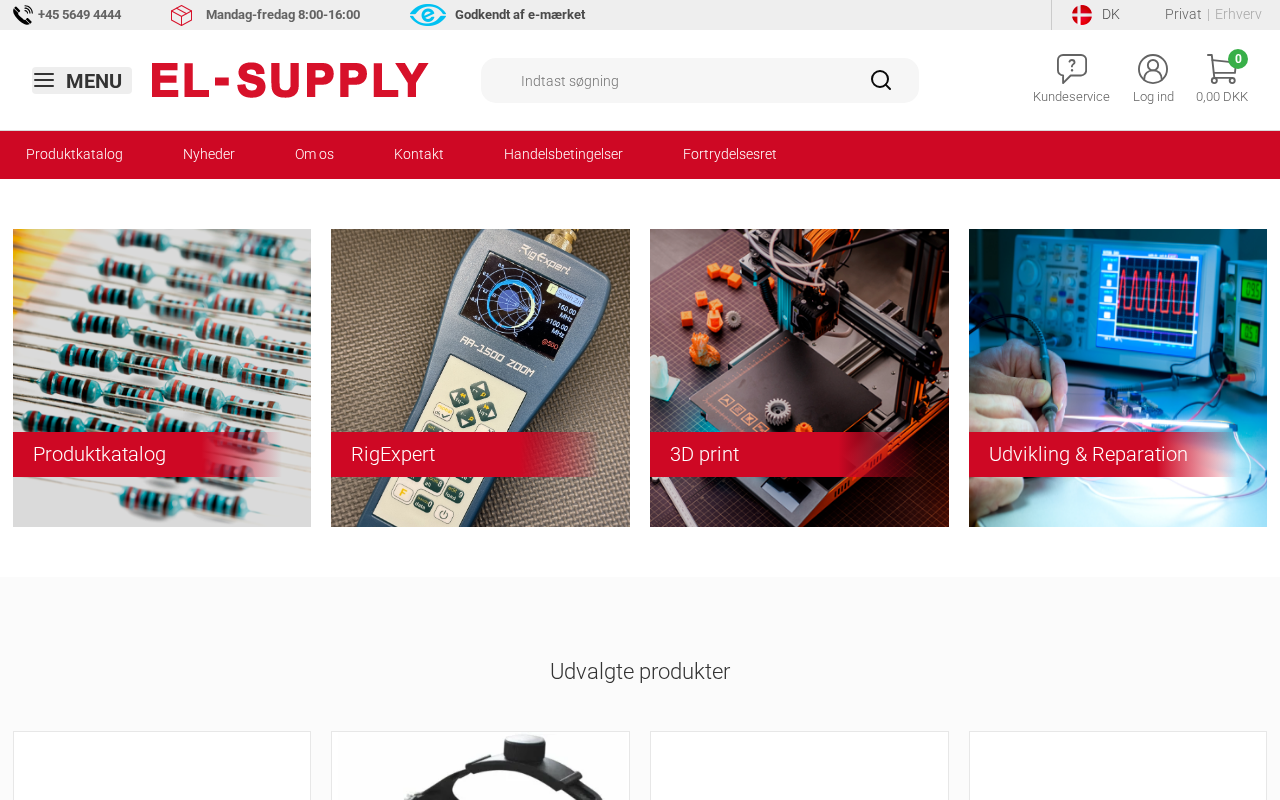
Task: Click the Danish flag icon
Action: point(1081,15)
